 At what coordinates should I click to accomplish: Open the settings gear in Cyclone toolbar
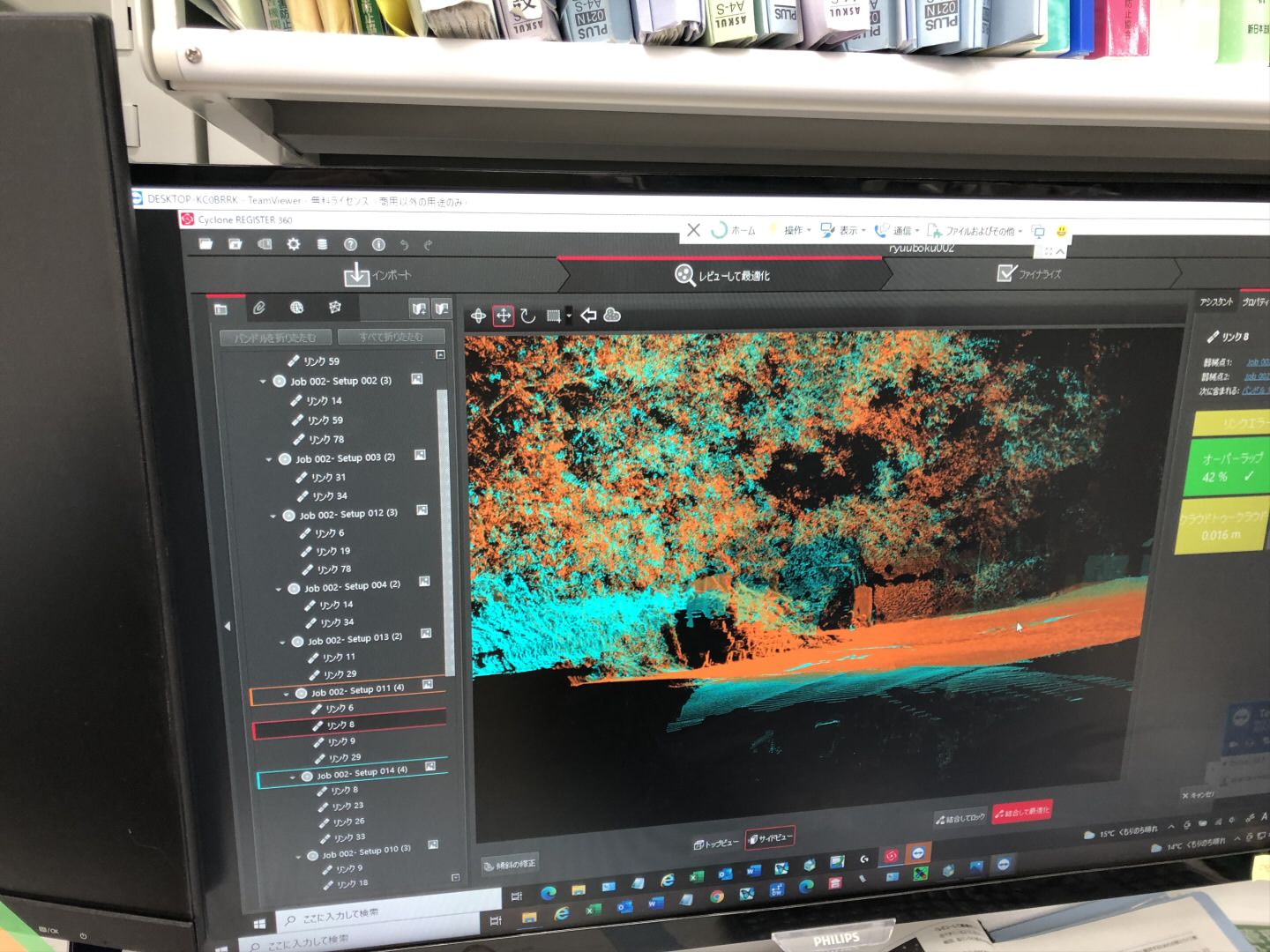294,244
